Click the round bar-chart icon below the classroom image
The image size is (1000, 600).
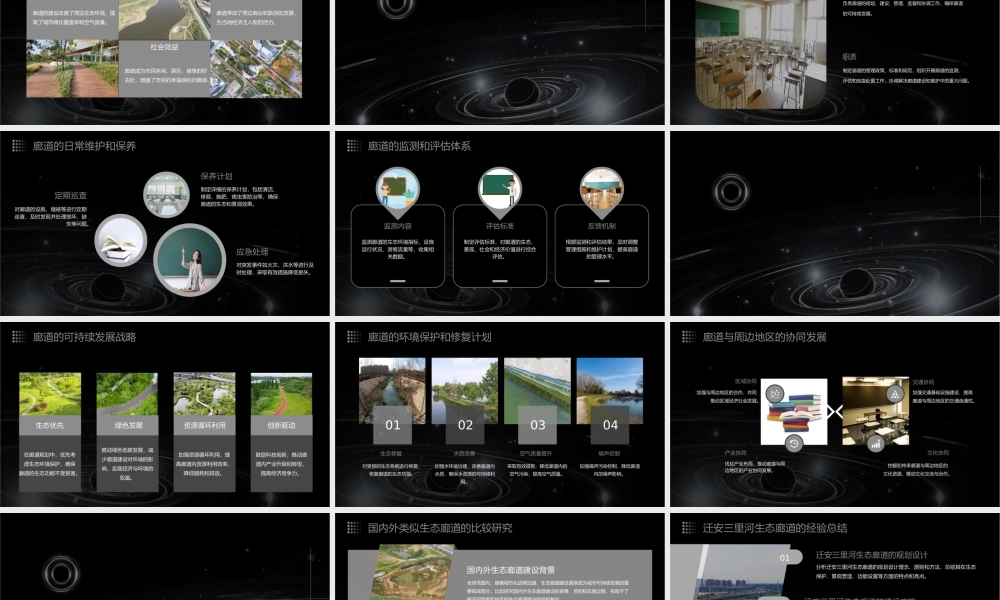click(x=876, y=443)
